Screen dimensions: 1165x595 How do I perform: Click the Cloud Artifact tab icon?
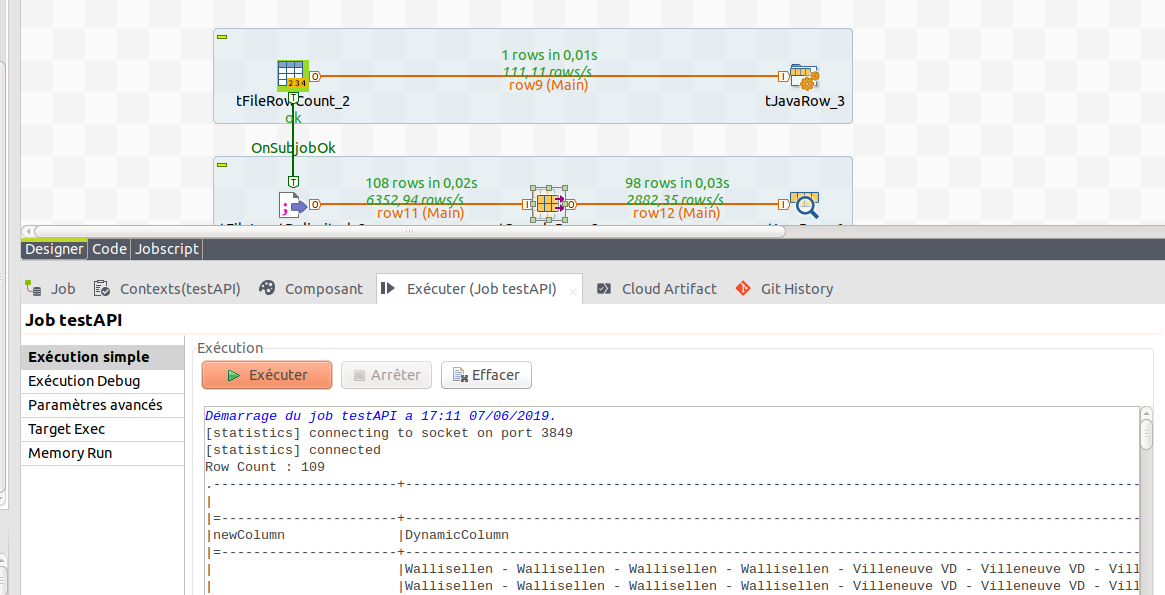pos(603,288)
